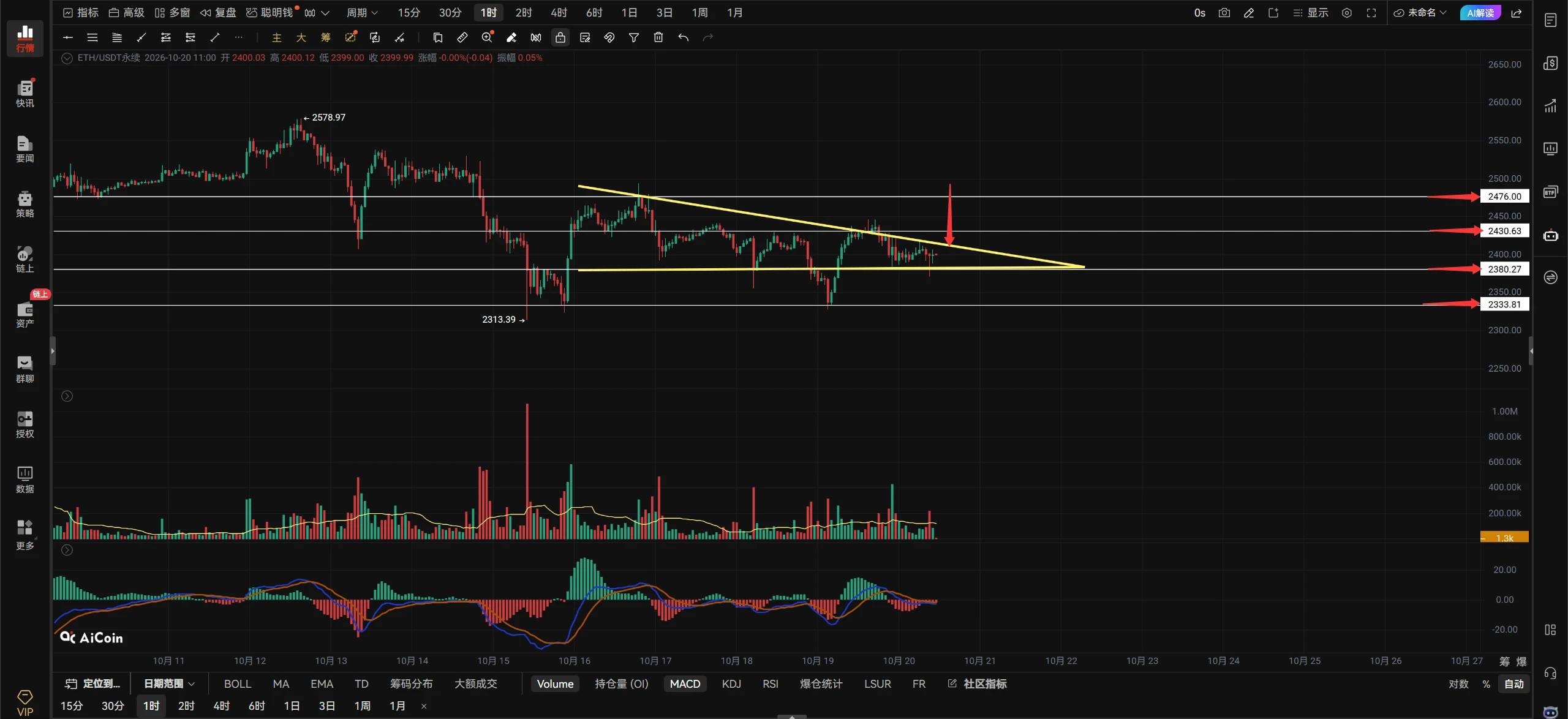Image resolution: width=1568 pixels, height=719 pixels.
Task: Click the 定位到... locate button
Action: pyautogui.click(x=93, y=683)
